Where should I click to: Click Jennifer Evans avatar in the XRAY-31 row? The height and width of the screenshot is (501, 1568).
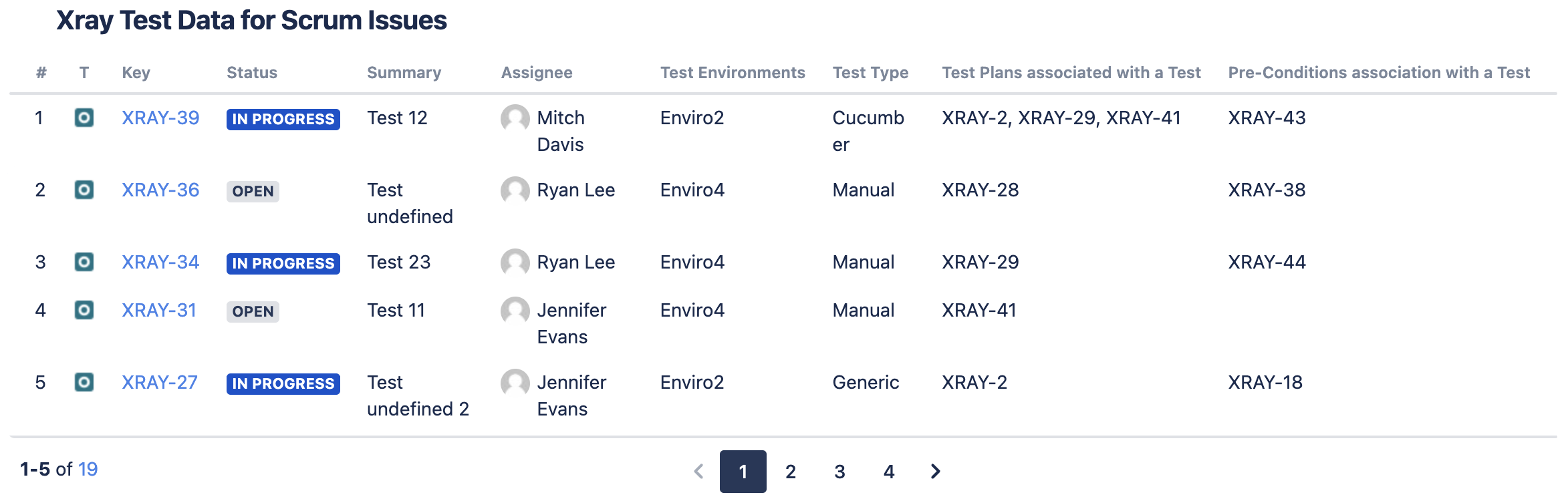515,311
